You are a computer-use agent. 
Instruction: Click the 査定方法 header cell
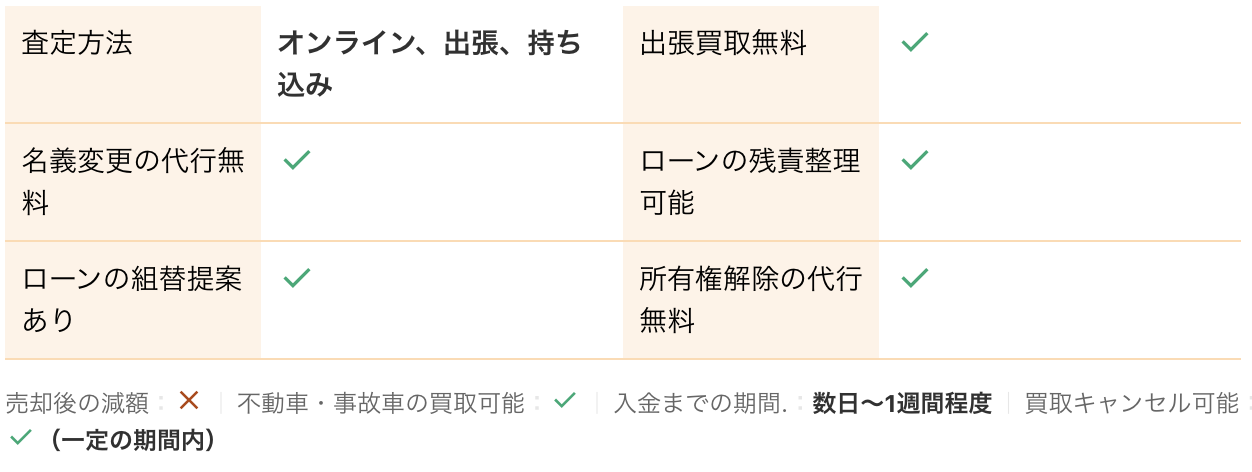[x=77, y=44]
